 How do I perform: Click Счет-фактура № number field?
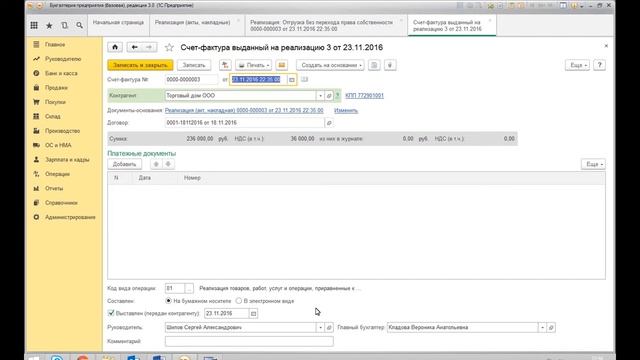191,80
